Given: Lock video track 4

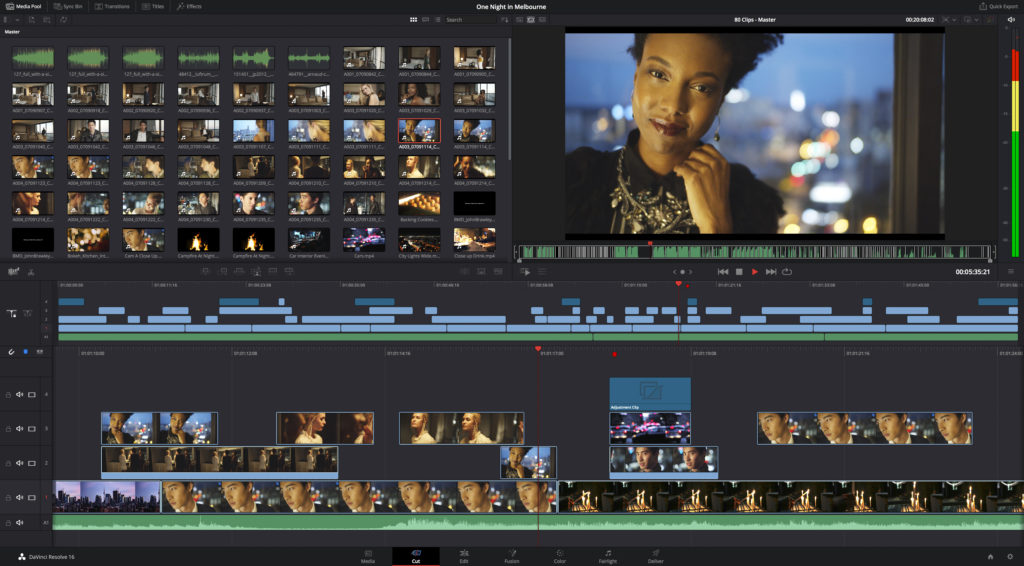Looking at the screenshot, I should coord(8,395).
